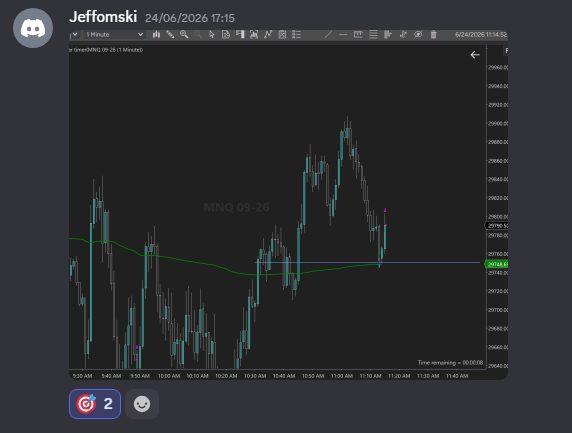Select the Fibonacci levels lines tool
The height and width of the screenshot is (433, 572).
pos(373,34)
